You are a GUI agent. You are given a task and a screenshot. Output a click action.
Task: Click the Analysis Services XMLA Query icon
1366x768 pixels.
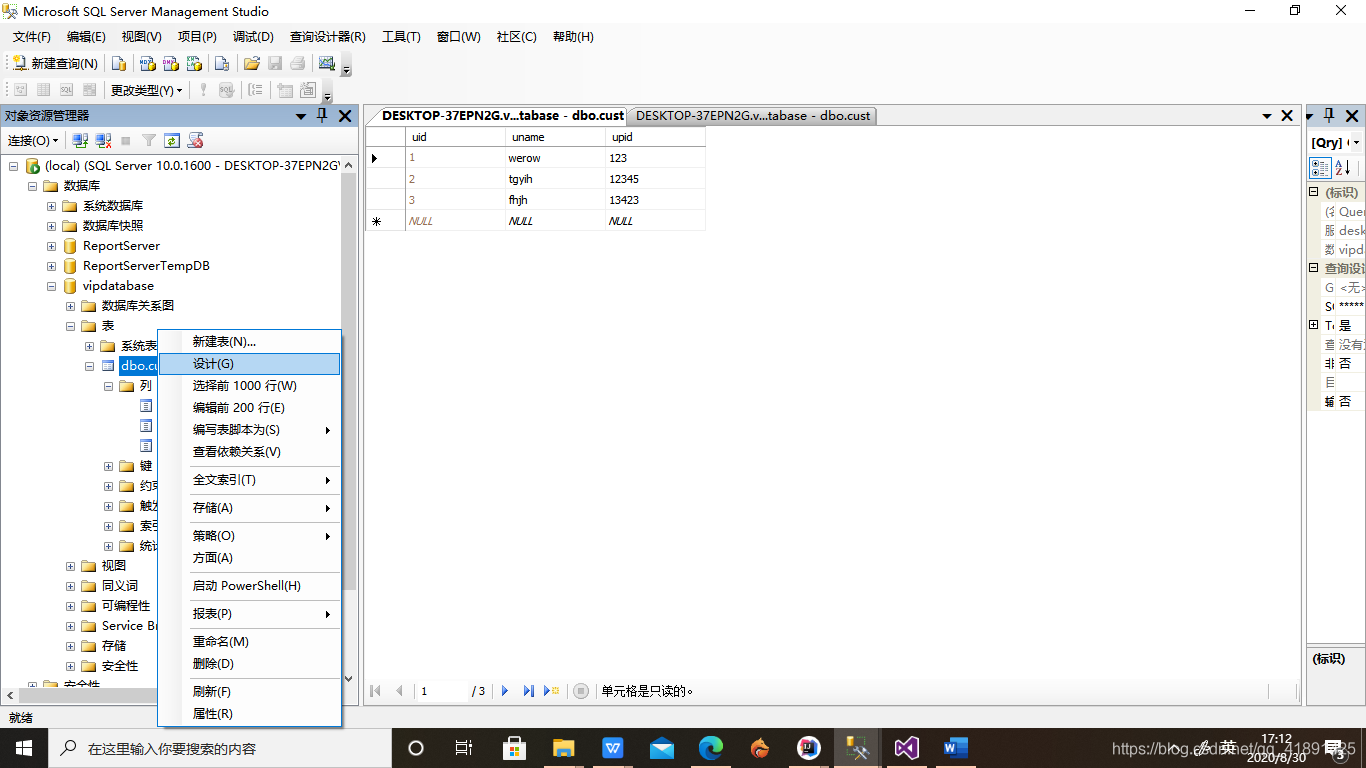click(195, 64)
